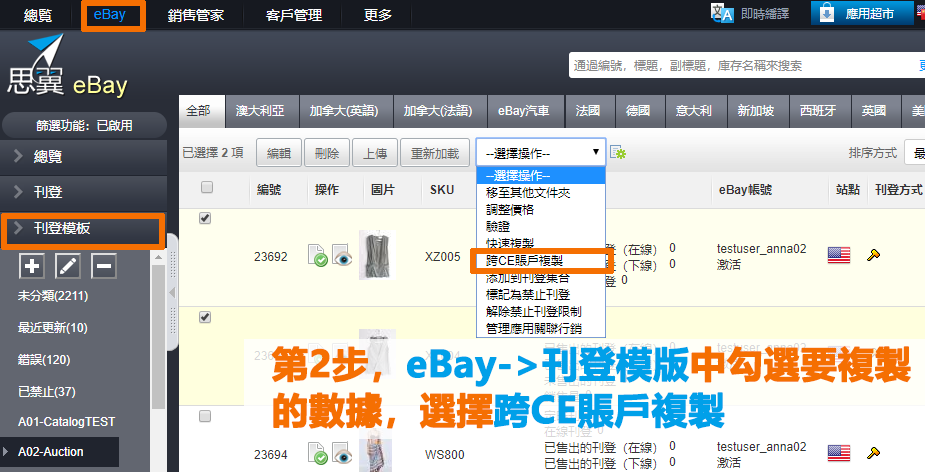Viewport: 925px width, 472px height.
Task: Switch to the 意大利 site tab
Action: coord(694,110)
